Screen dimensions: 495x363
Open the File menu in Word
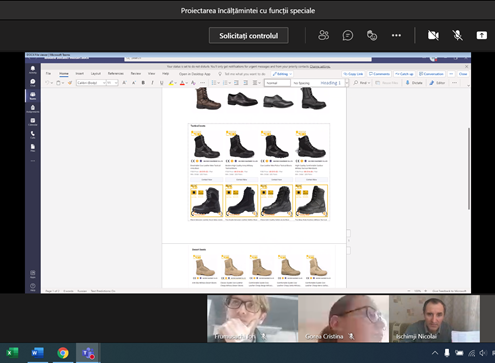(48, 74)
